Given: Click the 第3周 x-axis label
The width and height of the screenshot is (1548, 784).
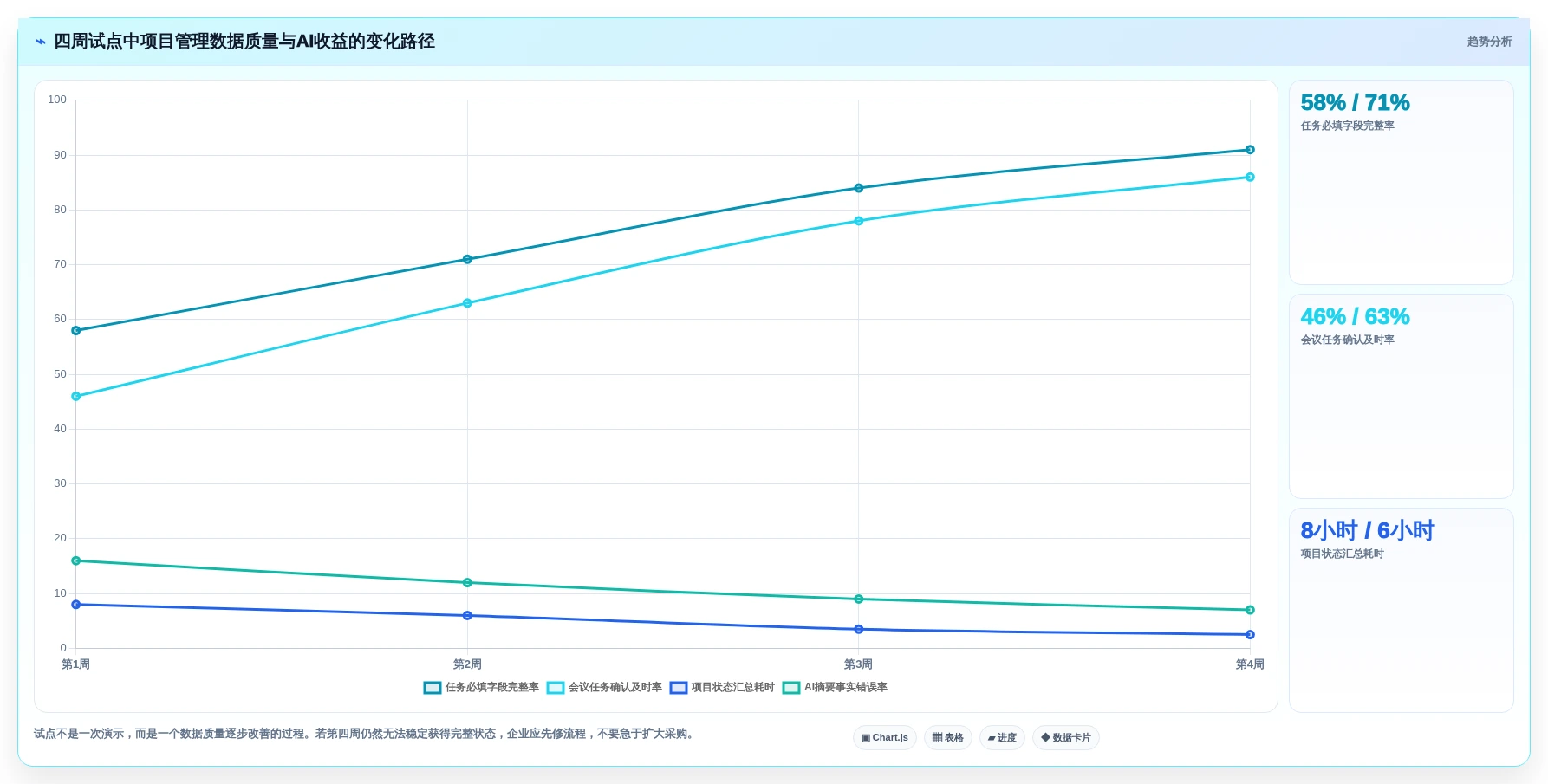Looking at the screenshot, I should click(859, 664).
